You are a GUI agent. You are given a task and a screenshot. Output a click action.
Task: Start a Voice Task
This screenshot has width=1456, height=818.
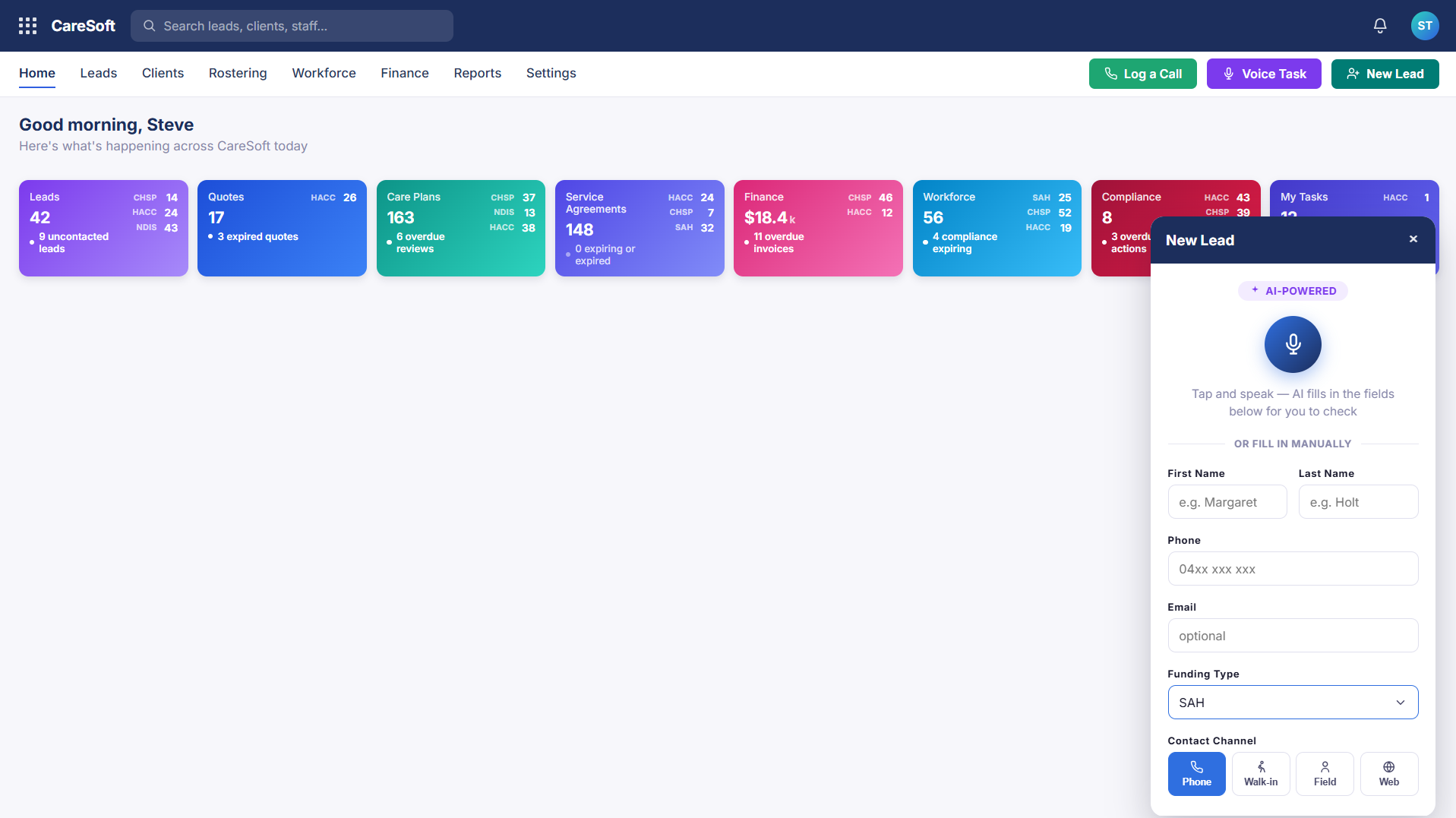(x=1264, y=74)
